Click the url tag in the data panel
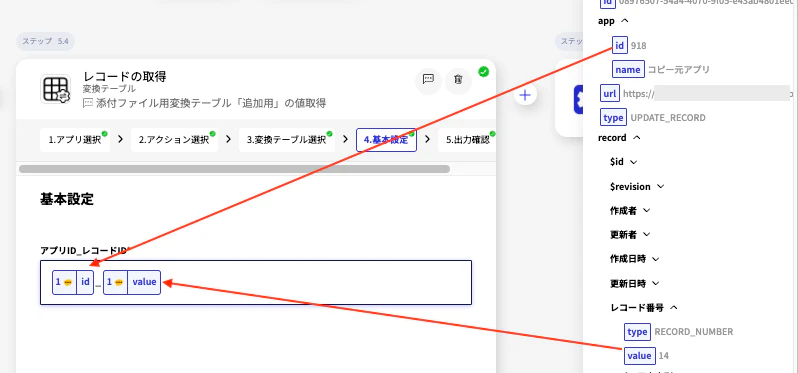The image size is (798, 373). [x=610, y=94]
